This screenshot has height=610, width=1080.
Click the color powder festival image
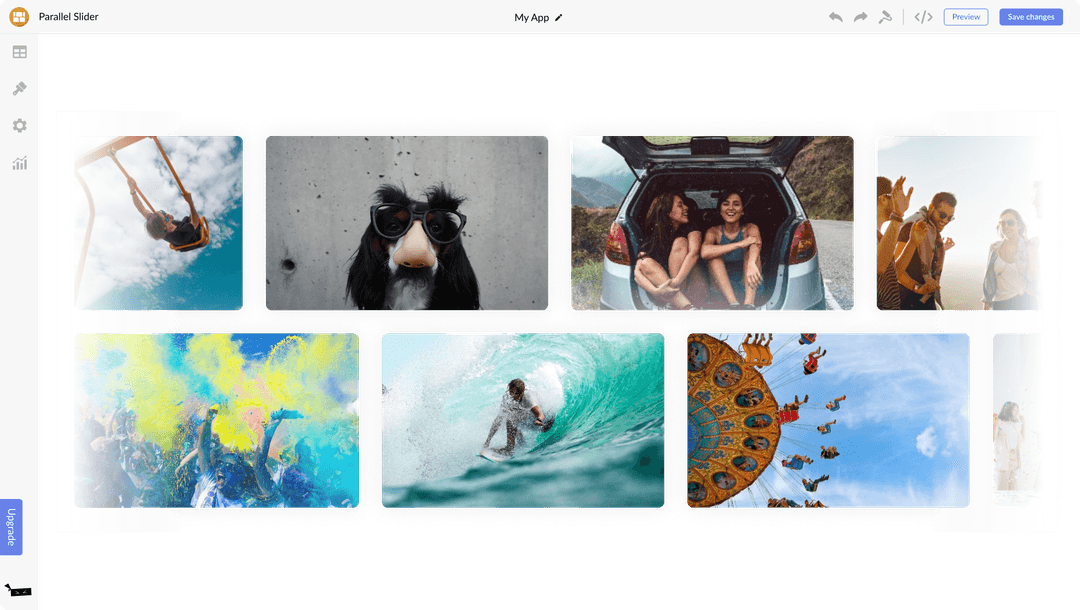[216, 420]
